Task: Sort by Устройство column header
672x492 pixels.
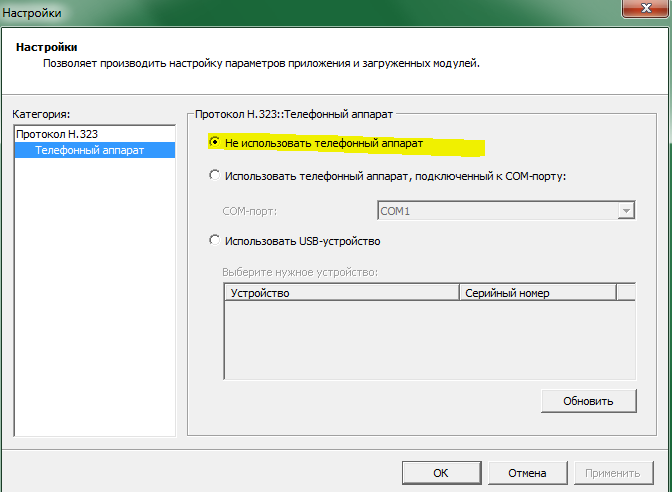Action: click(341, 293)
